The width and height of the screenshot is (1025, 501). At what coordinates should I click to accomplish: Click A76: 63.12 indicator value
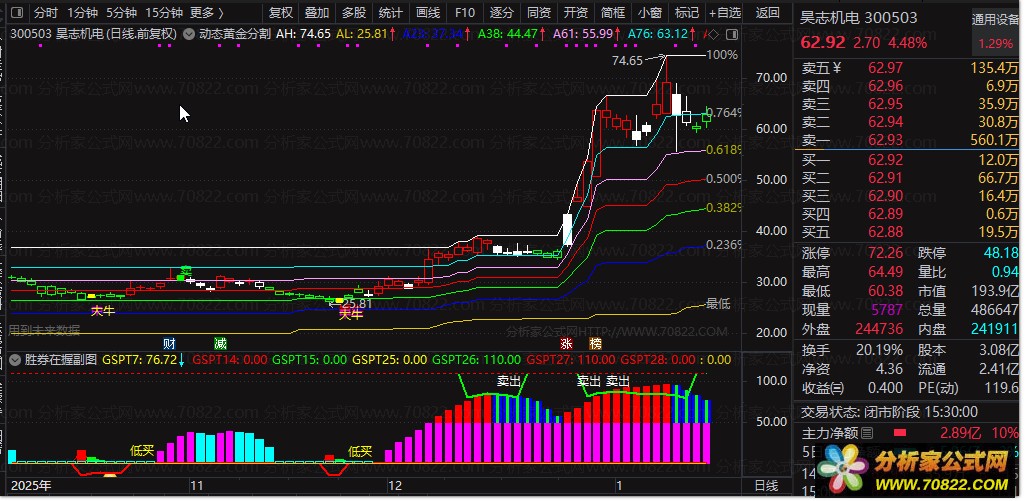657,33
